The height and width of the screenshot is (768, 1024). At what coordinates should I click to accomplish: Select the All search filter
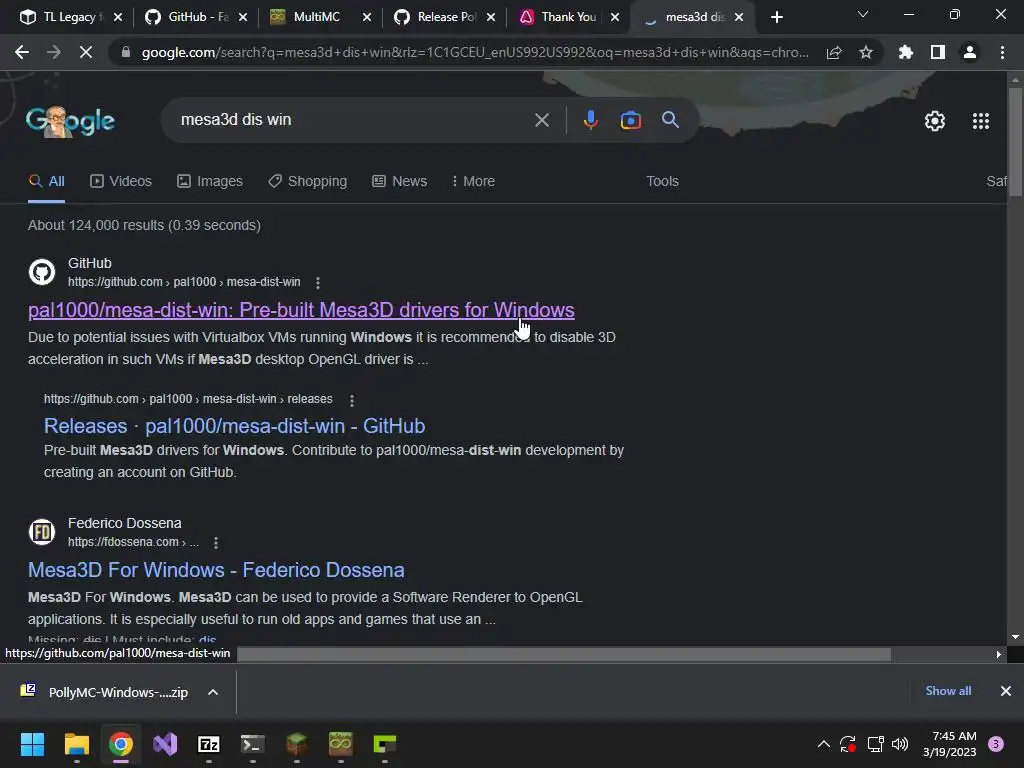click(x=46, y=182)
